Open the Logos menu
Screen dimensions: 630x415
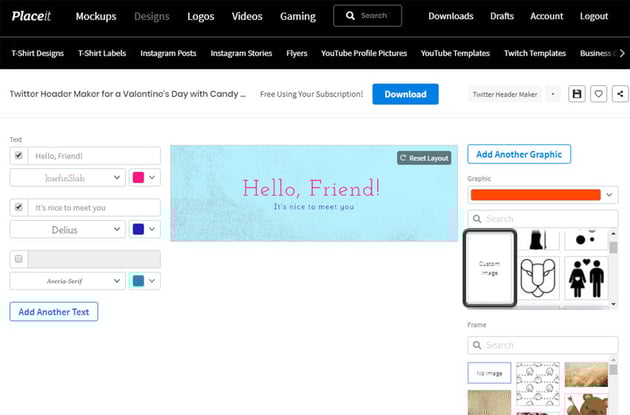pos(200,16)
